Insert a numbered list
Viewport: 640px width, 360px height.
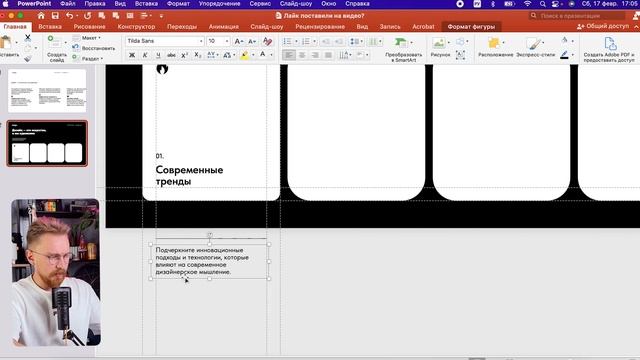pos(305,42)
